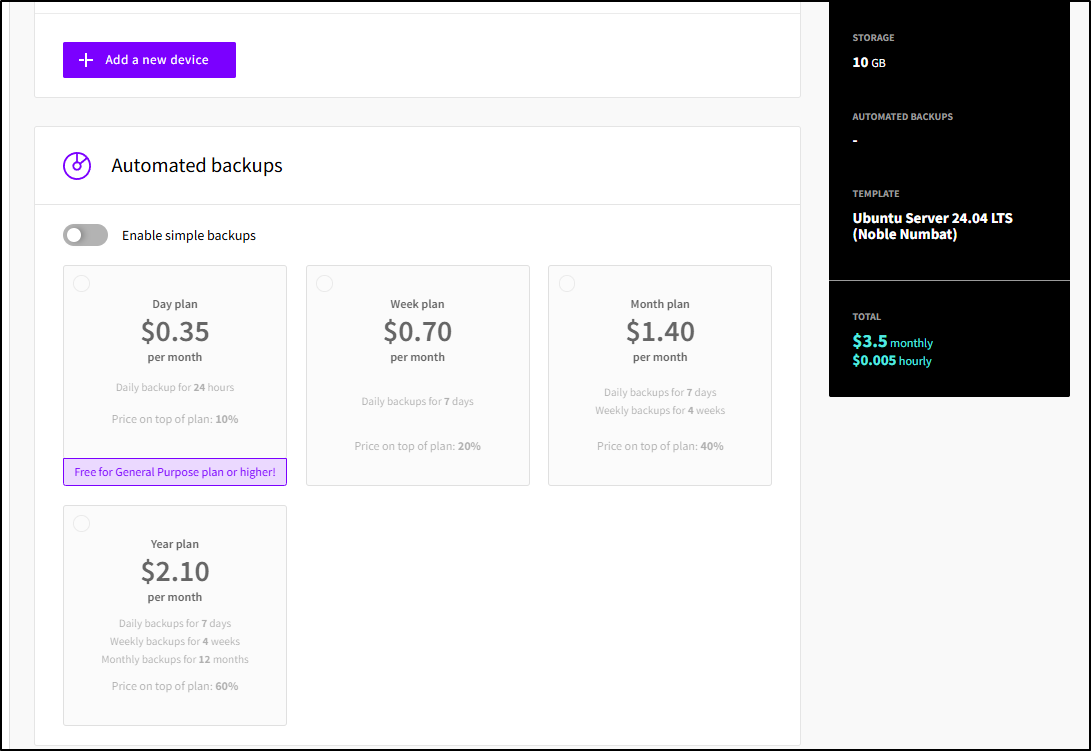The width and height of the screenshot is (1091, 751).
Task: Choose the Month plan radio button
Action: (x=567, y=284)
